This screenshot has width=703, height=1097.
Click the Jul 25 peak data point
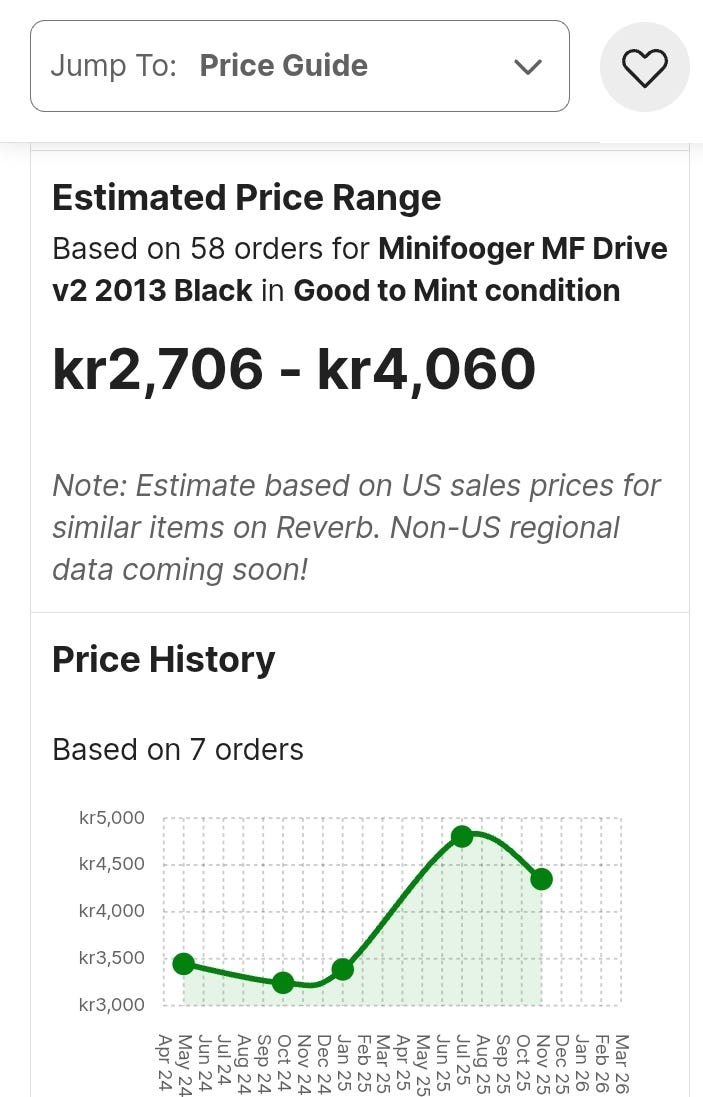461,836
